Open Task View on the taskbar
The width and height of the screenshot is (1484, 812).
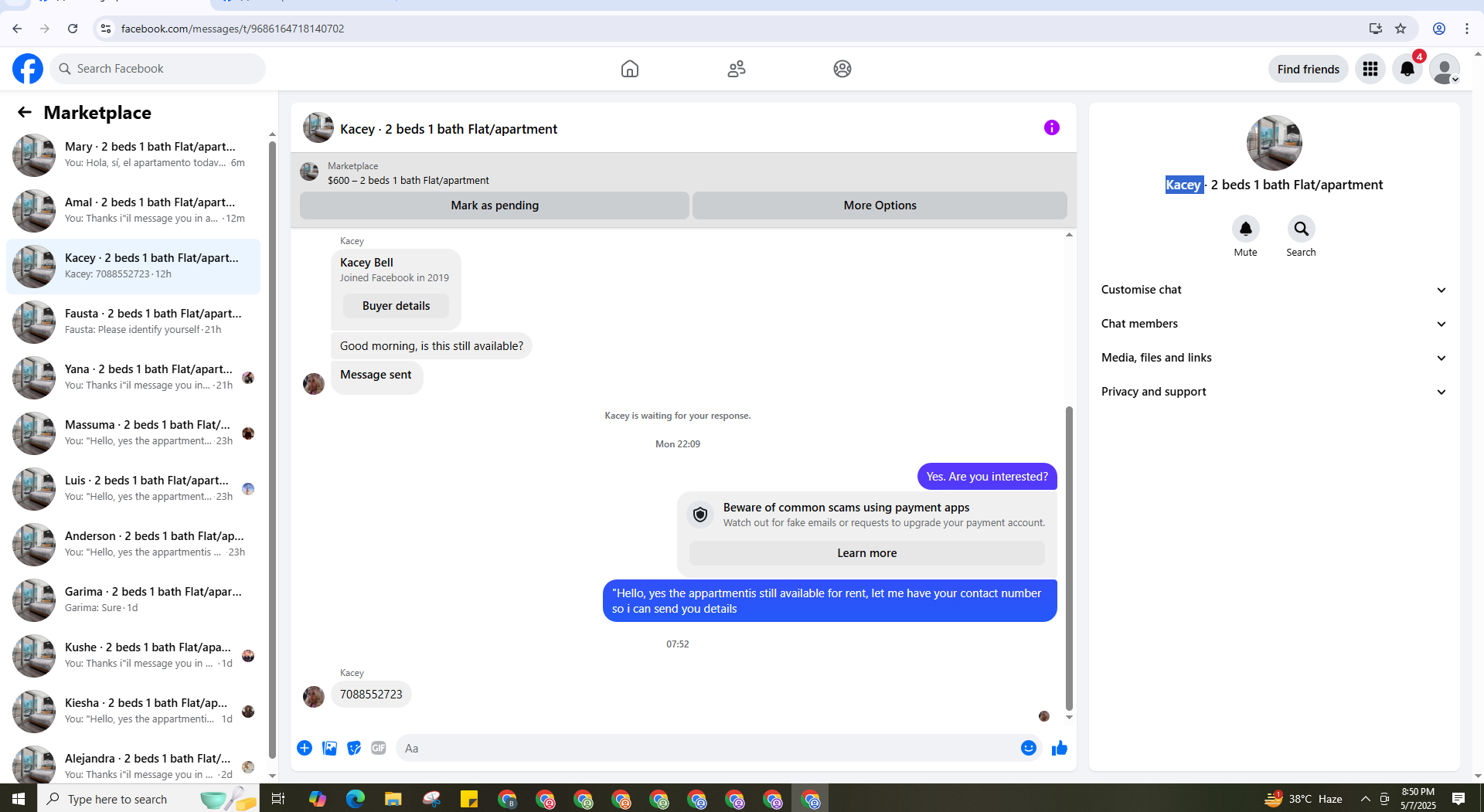click(x=278, y=799)
